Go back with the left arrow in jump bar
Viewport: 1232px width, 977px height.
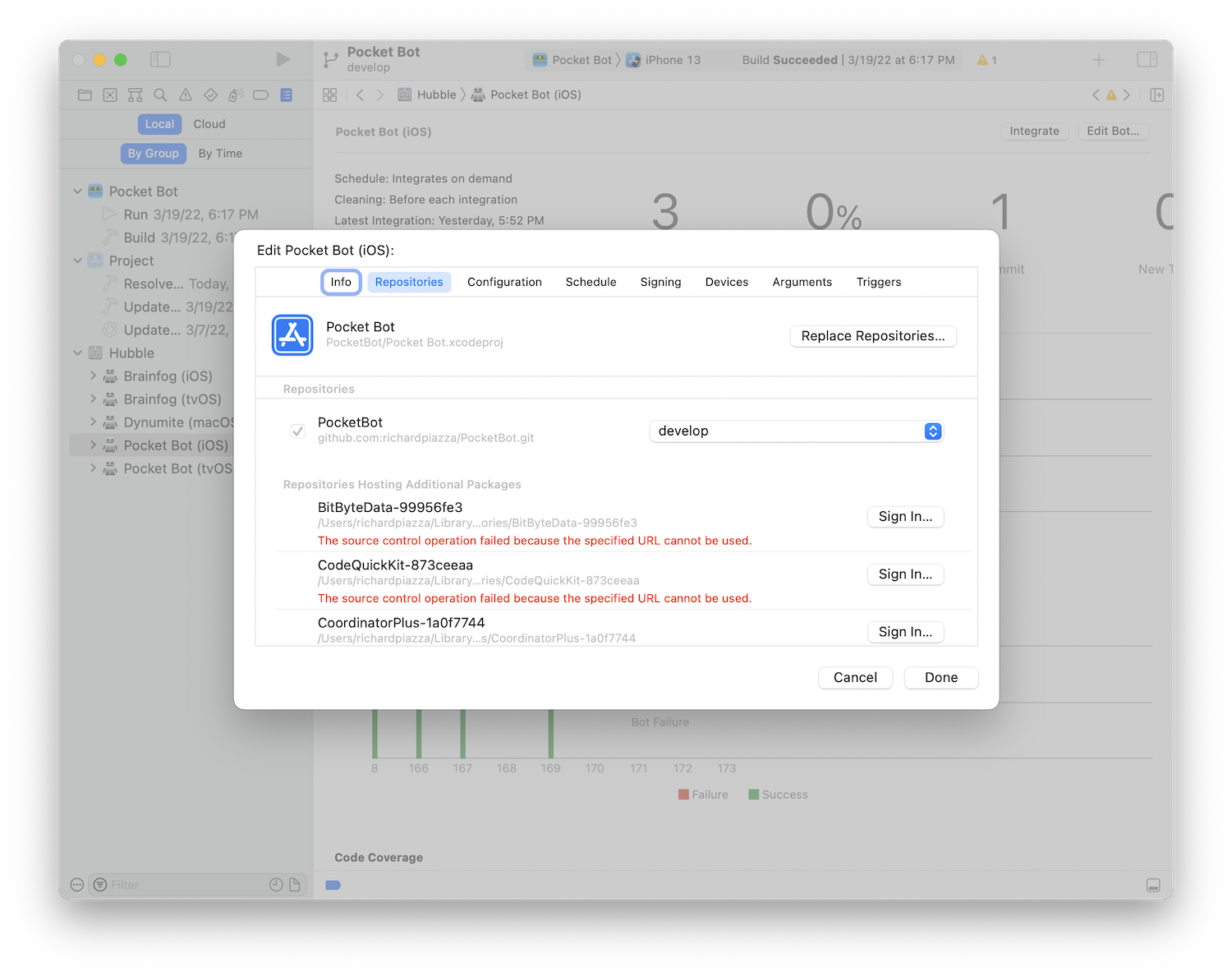[360, 95]
